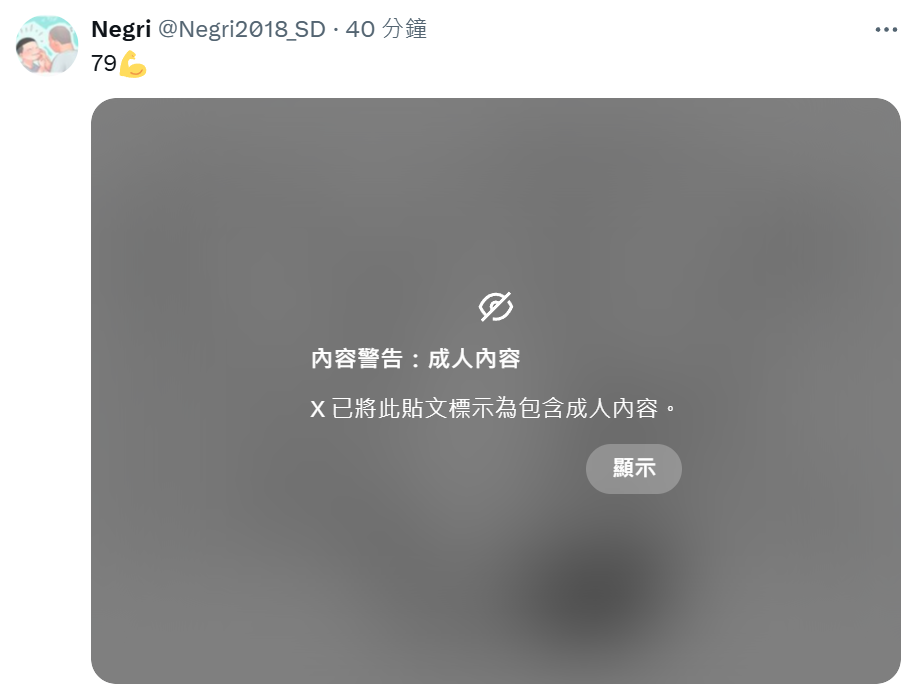Screen dimensions: 912x693
Task: Click the dot separator before 40 分鐘
Action: tap(336, 30)
